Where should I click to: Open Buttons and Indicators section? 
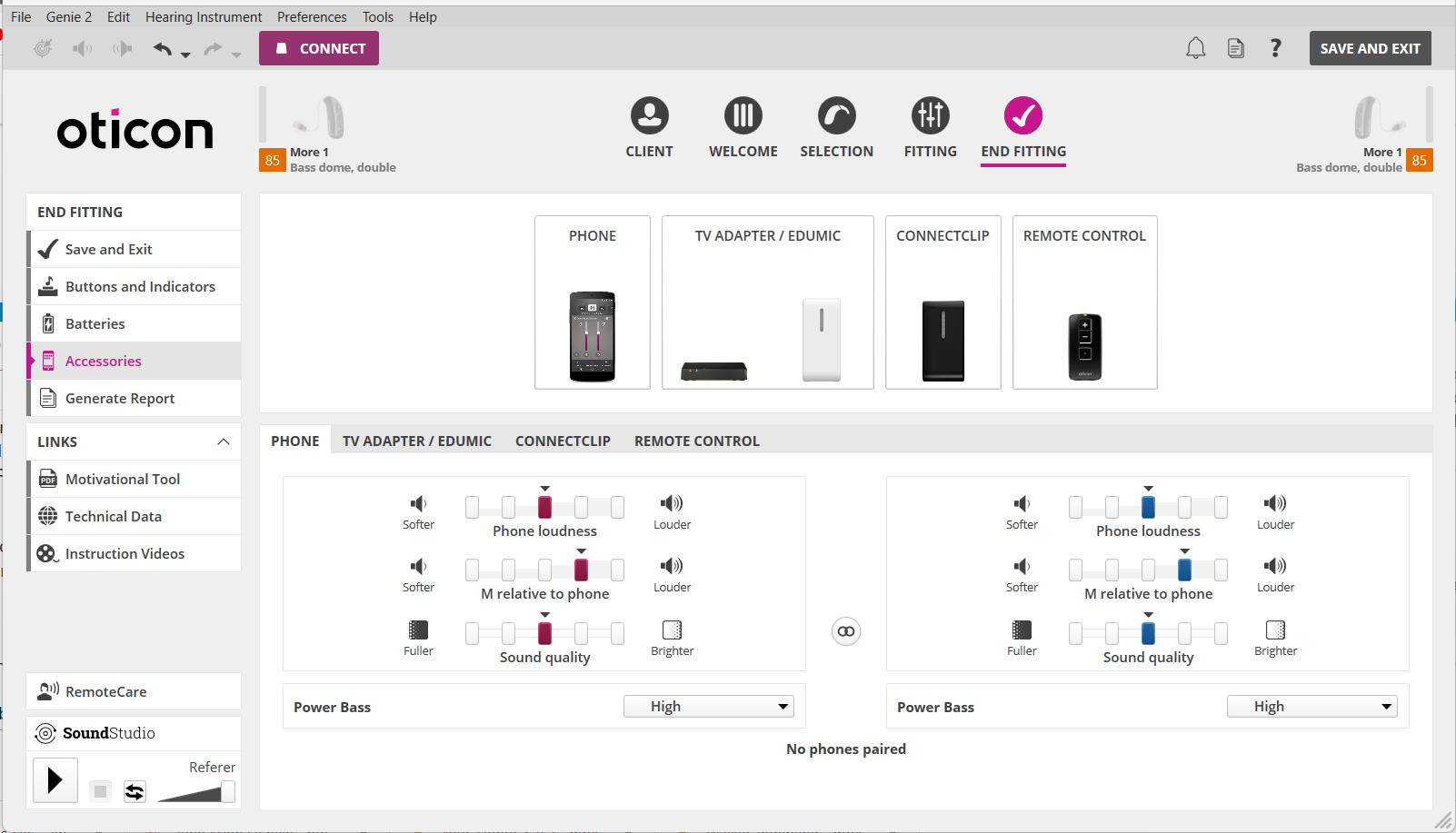135,286
